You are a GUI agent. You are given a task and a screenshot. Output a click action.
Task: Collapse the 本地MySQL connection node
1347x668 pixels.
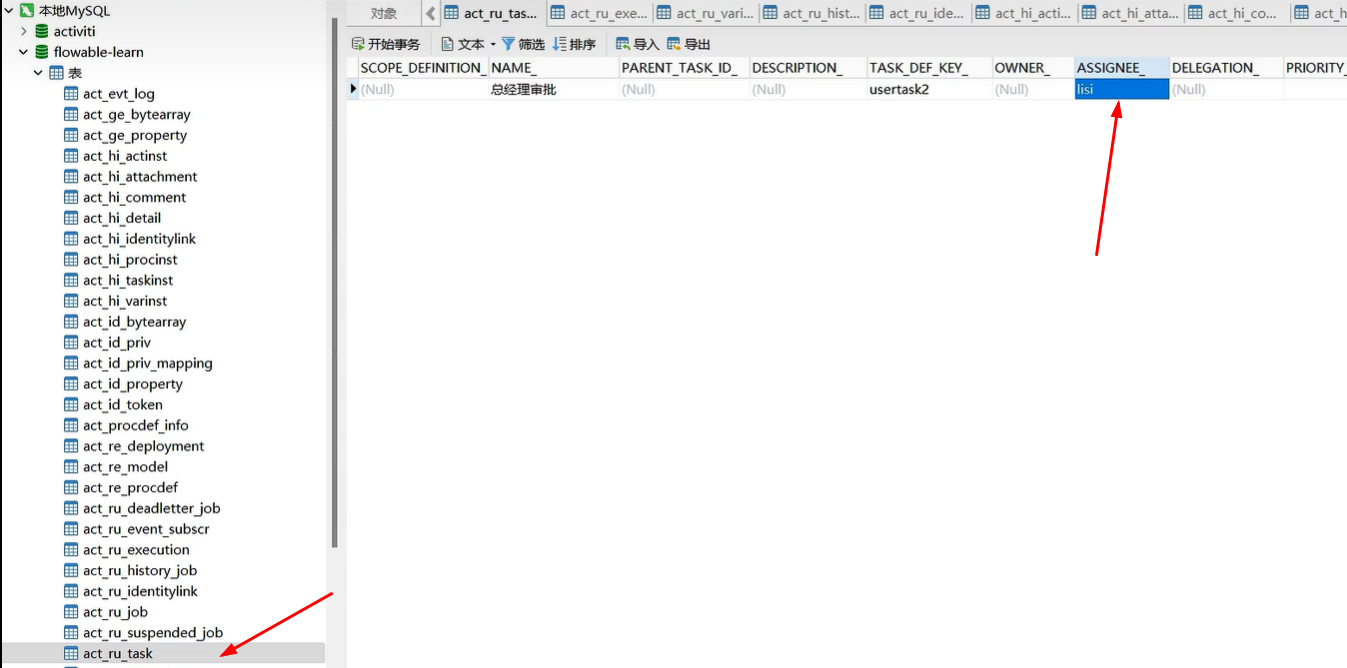point(8,10)
